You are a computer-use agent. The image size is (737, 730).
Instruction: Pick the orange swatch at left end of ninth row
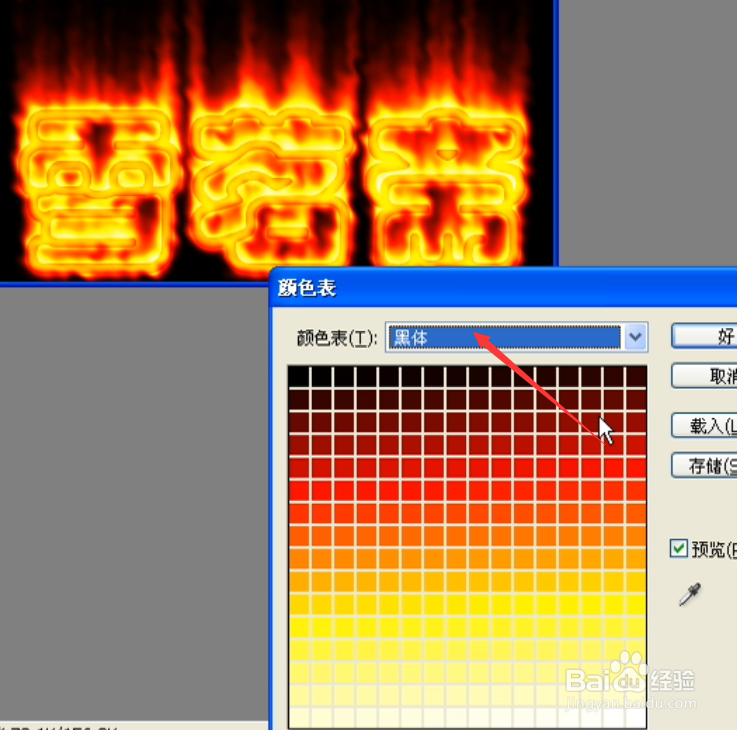tap(298, 559)
